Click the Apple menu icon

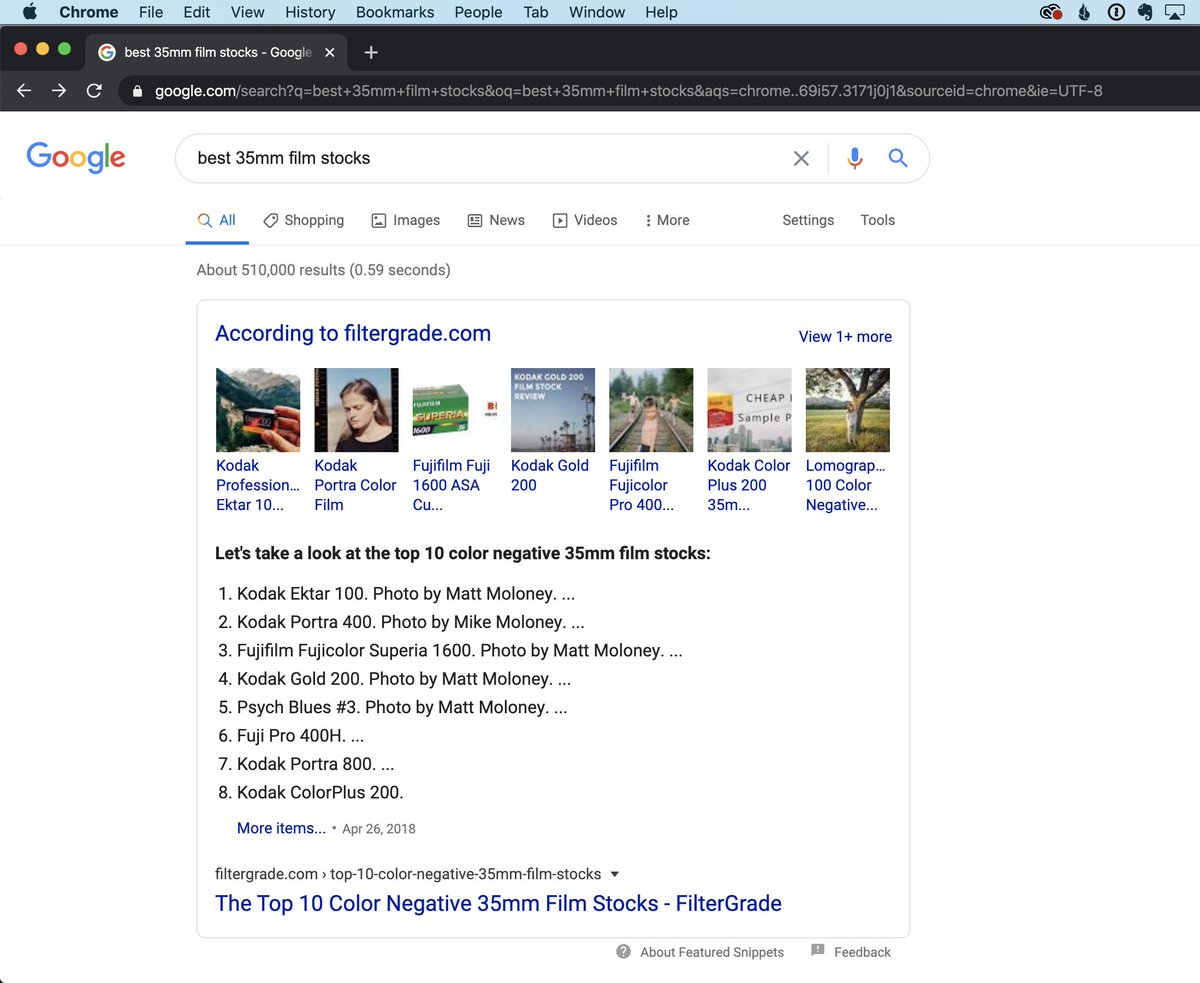pos(29,12)
